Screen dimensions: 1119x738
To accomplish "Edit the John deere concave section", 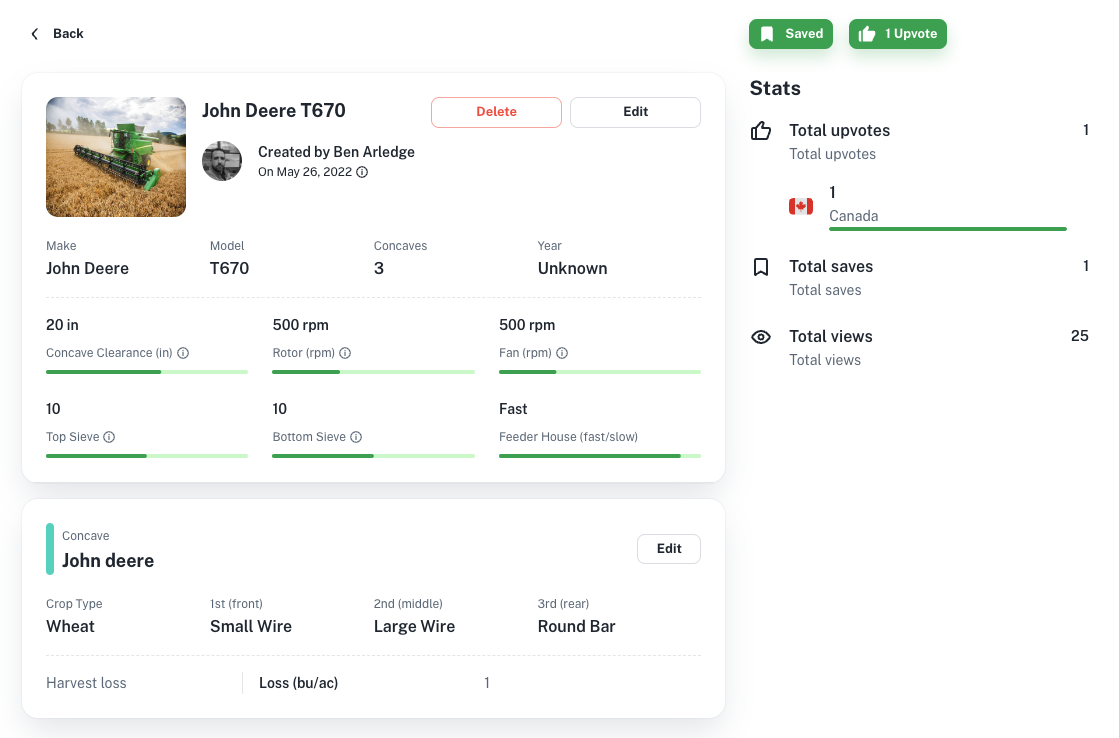I will pos(669,549).
